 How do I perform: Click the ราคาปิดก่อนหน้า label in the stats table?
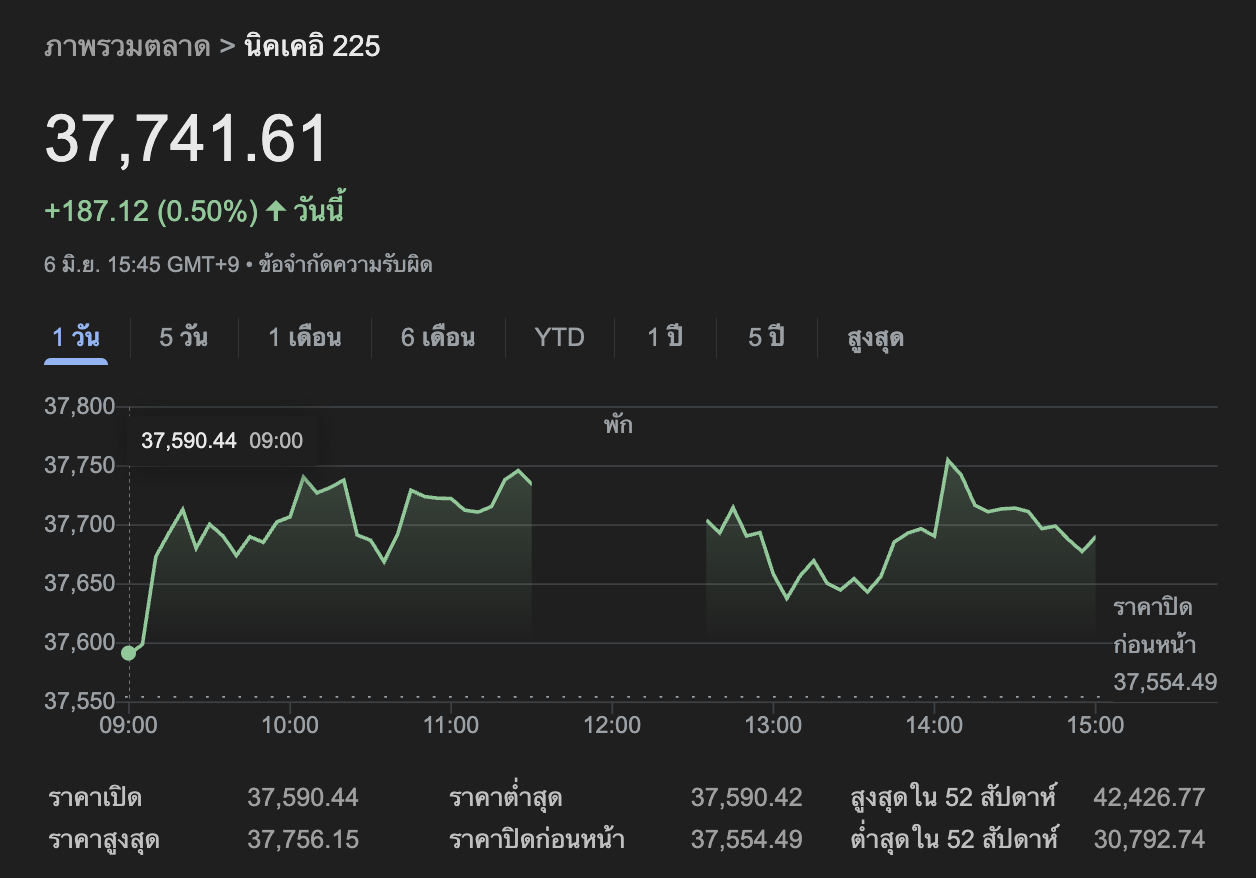(x=537, y=839)
